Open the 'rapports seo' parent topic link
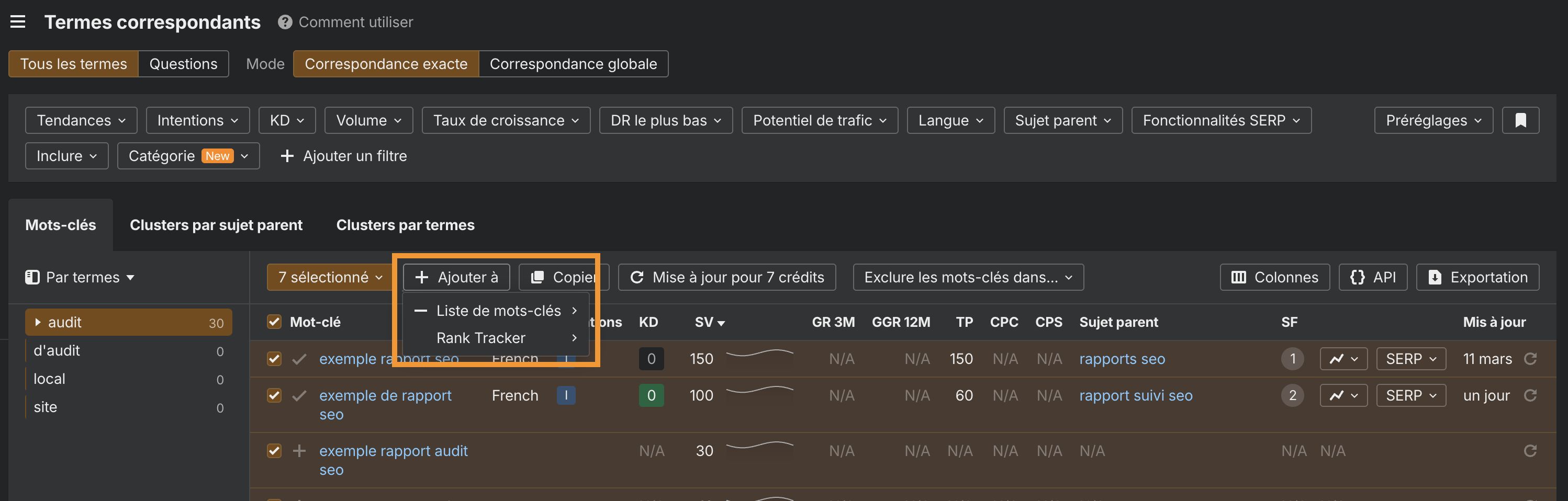Screen dimensions: 1568x501 click(1122, 359)
